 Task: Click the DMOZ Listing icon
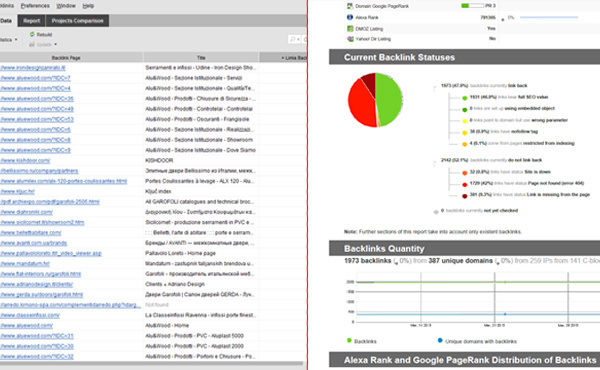coord(350,28)
